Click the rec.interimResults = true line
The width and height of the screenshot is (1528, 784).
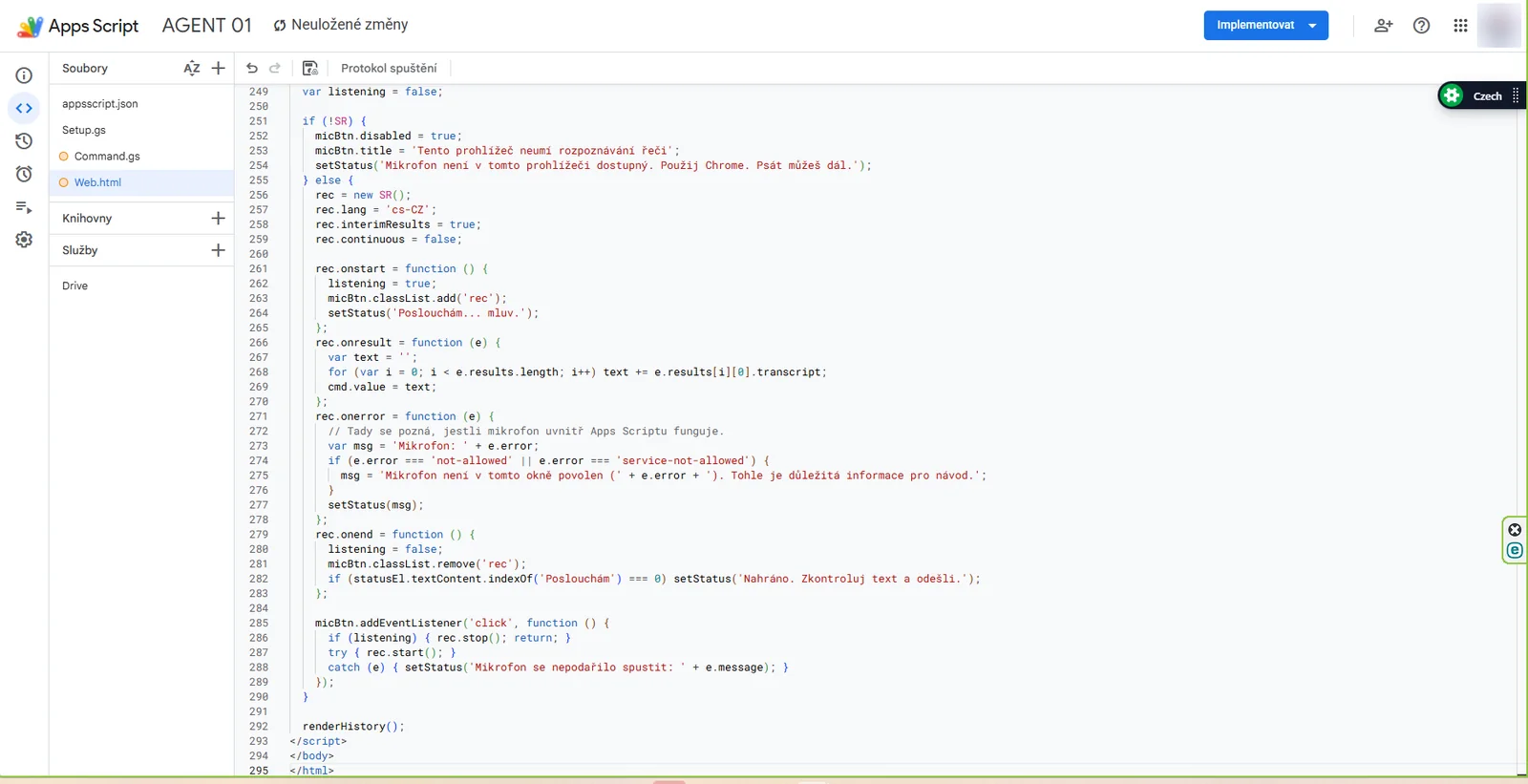[x=398, y=224]
